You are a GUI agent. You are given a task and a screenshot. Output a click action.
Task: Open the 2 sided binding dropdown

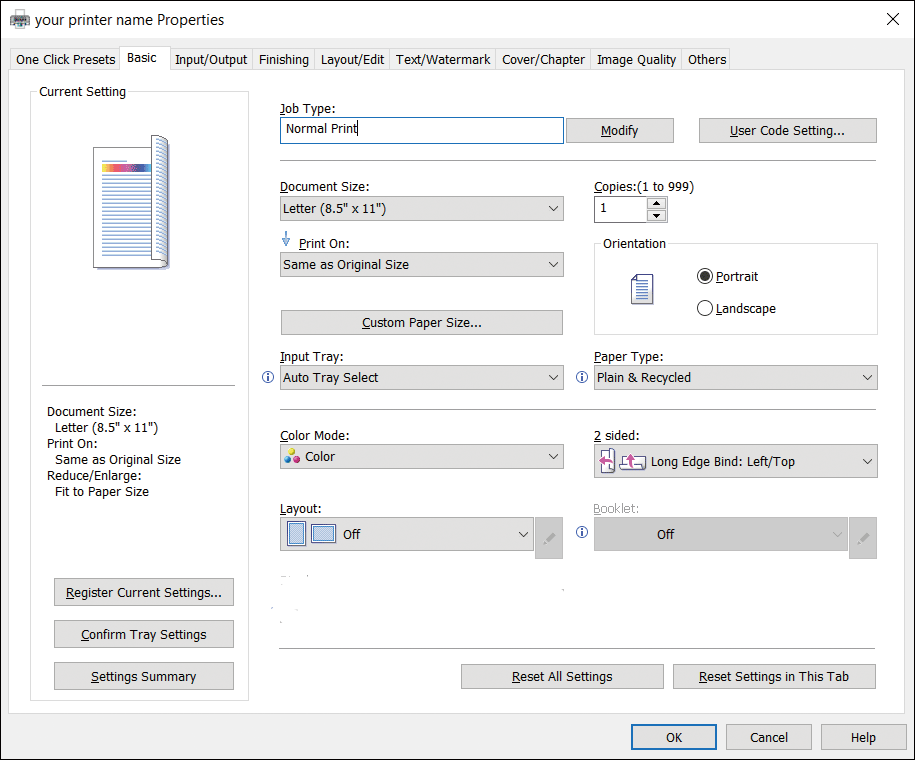(736, 462)
